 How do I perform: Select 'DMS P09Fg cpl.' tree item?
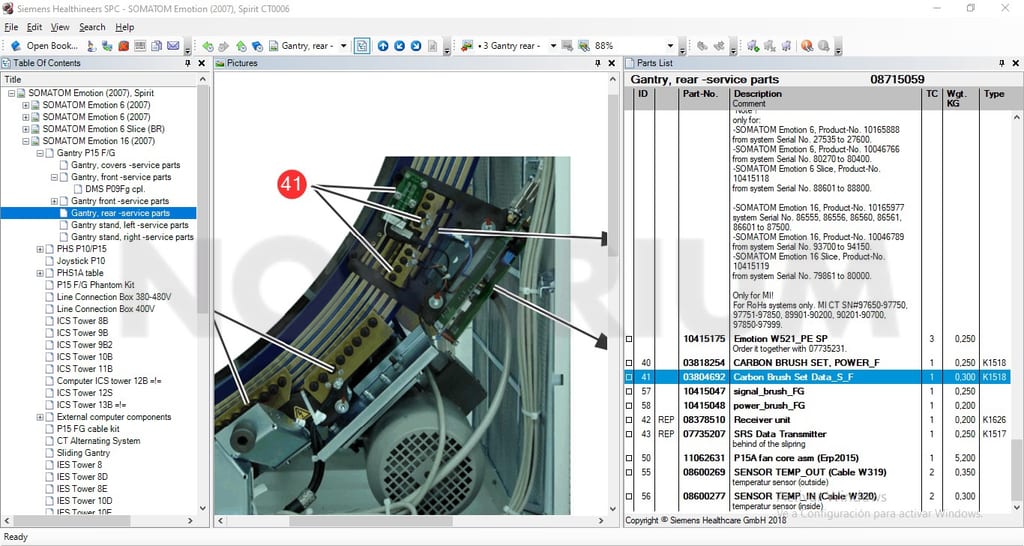(115, 189)
